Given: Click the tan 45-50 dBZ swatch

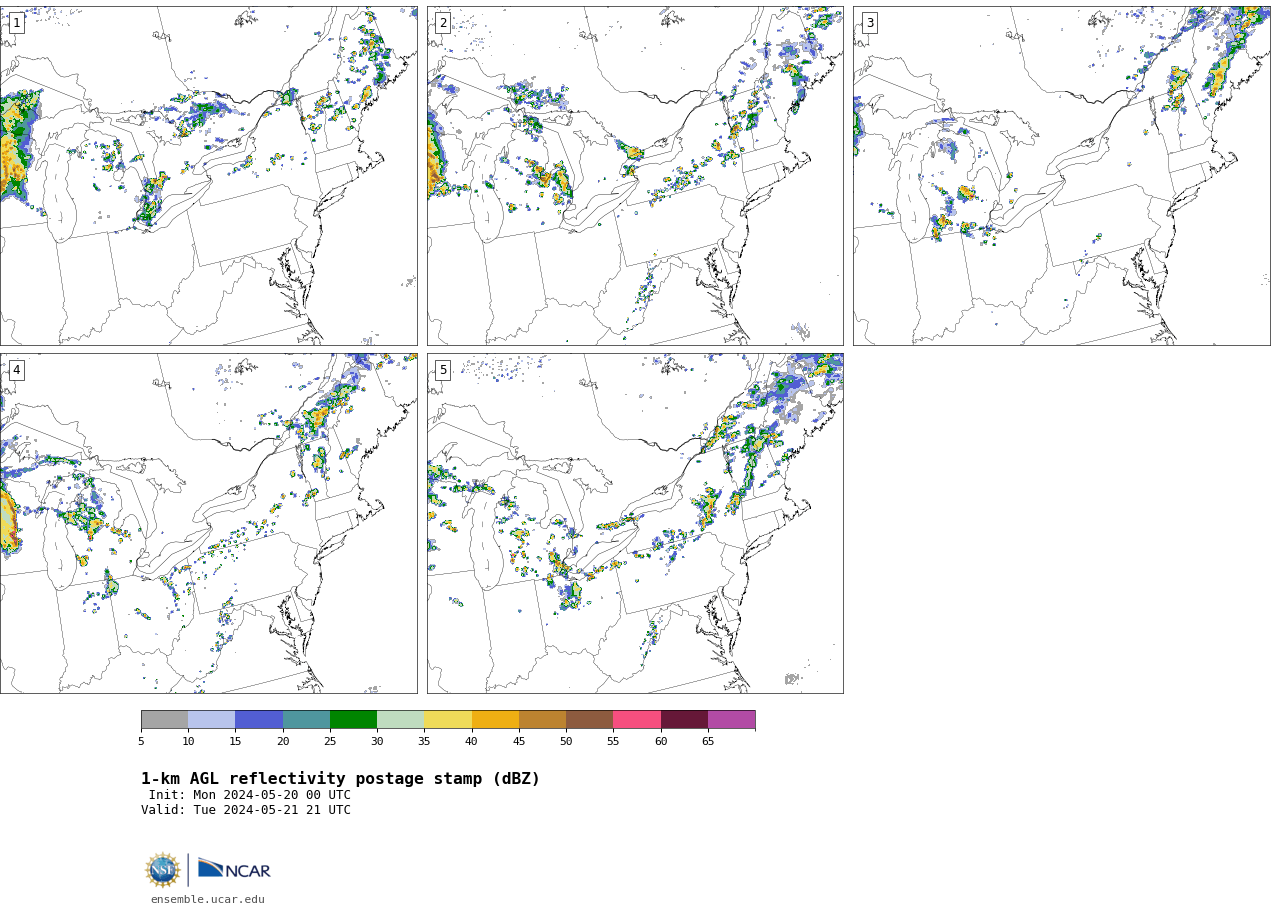Looking at the screenshot, I should click(x=542, y=720).
